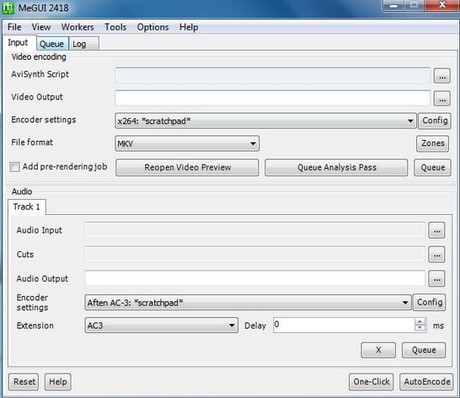Click the AviSynth Script input field

click(x=273, y=75)
